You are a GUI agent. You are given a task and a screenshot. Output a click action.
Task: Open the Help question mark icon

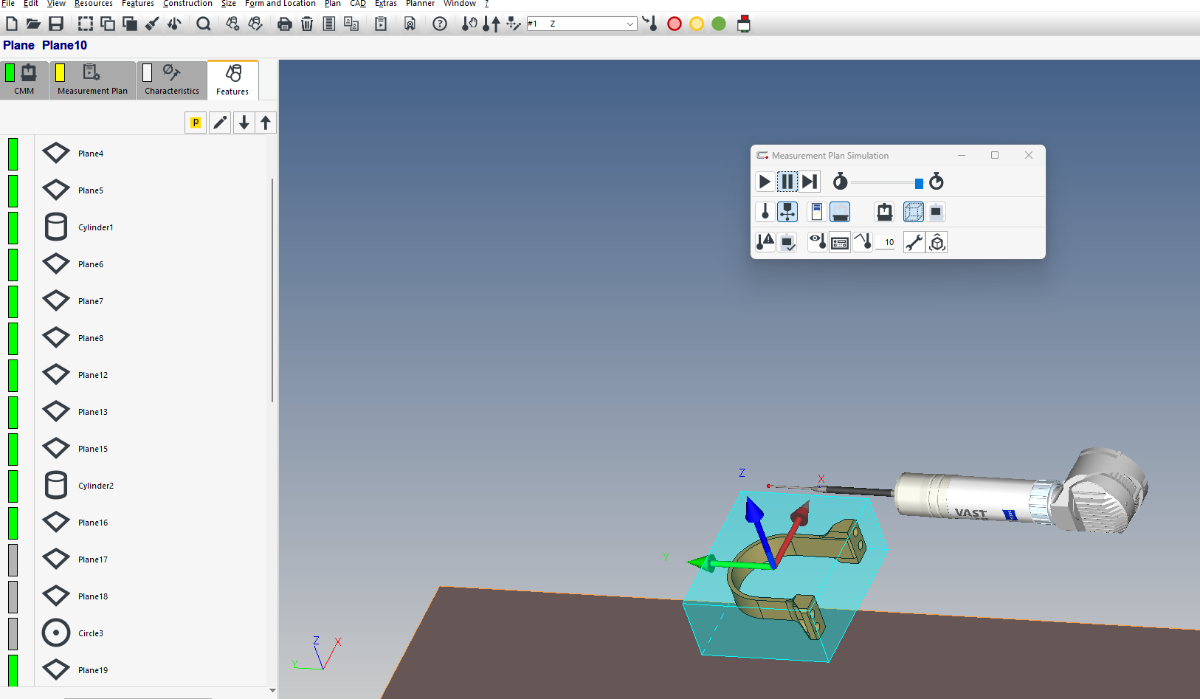pos(439,23)
